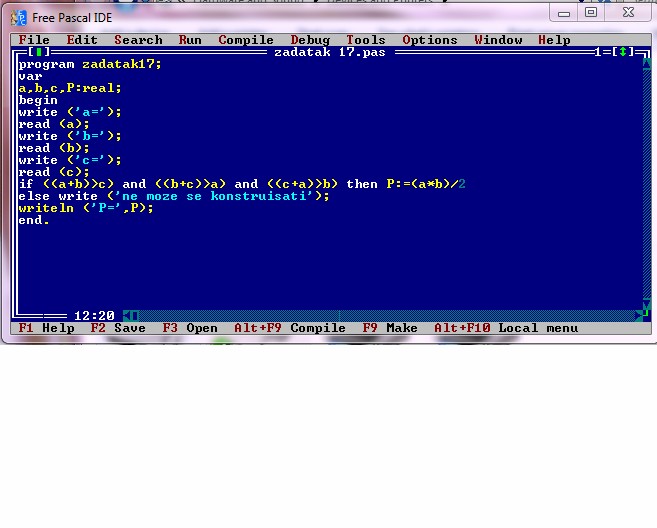657x528 pixels.
Task: Click the 'var' keyword line
Action: pos(31,76)
